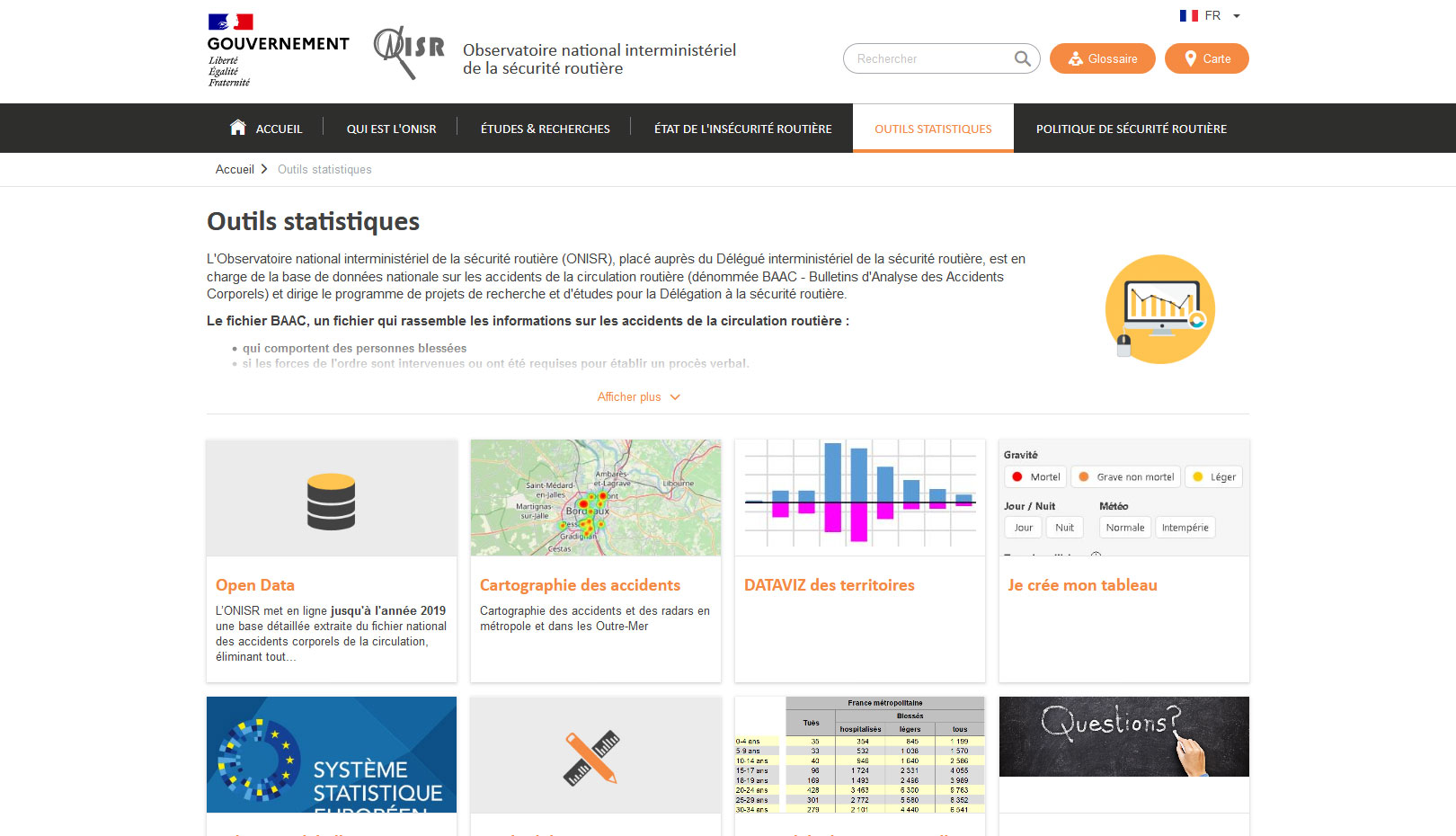Click the home icon beside Accueil

point(237,128)
